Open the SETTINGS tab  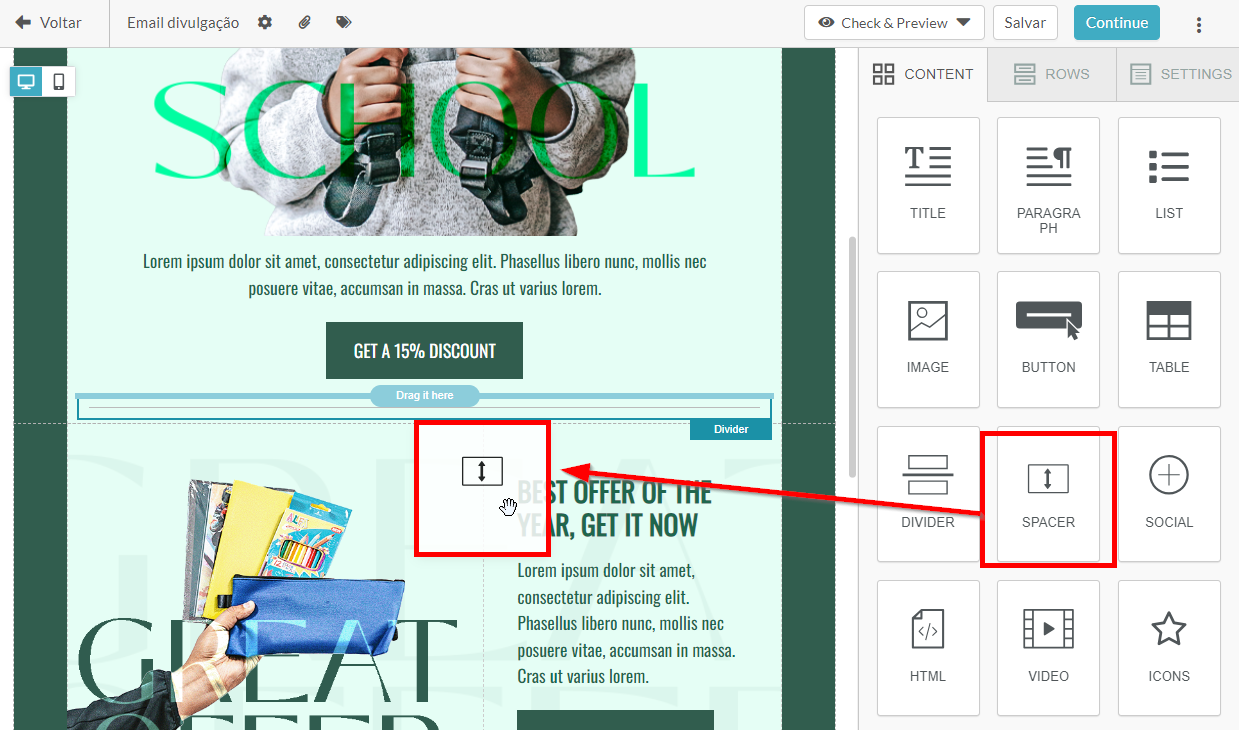point(1178,74)
